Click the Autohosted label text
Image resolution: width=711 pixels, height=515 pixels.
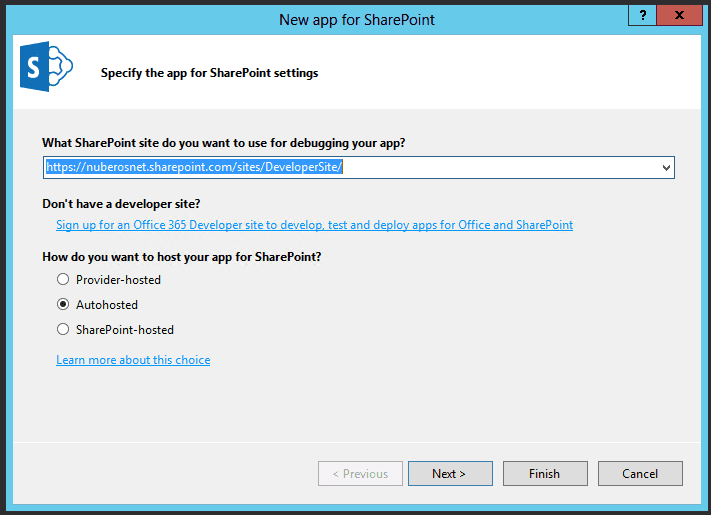(x=107, y=305)
